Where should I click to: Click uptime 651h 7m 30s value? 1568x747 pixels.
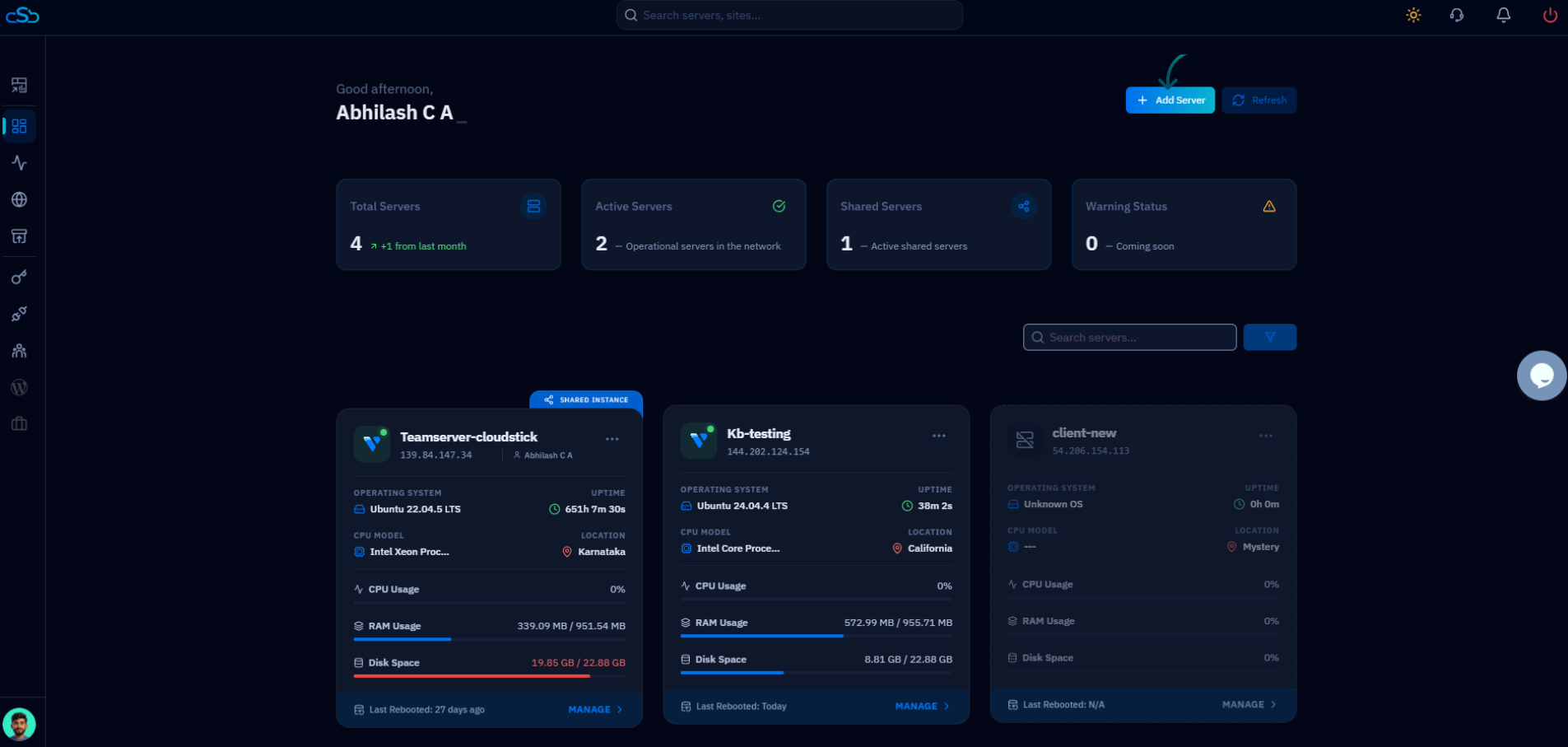(x=594, y=509)
